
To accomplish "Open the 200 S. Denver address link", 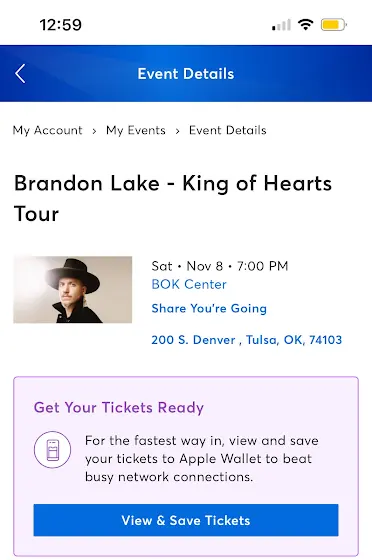I will (x=247, y=340).
